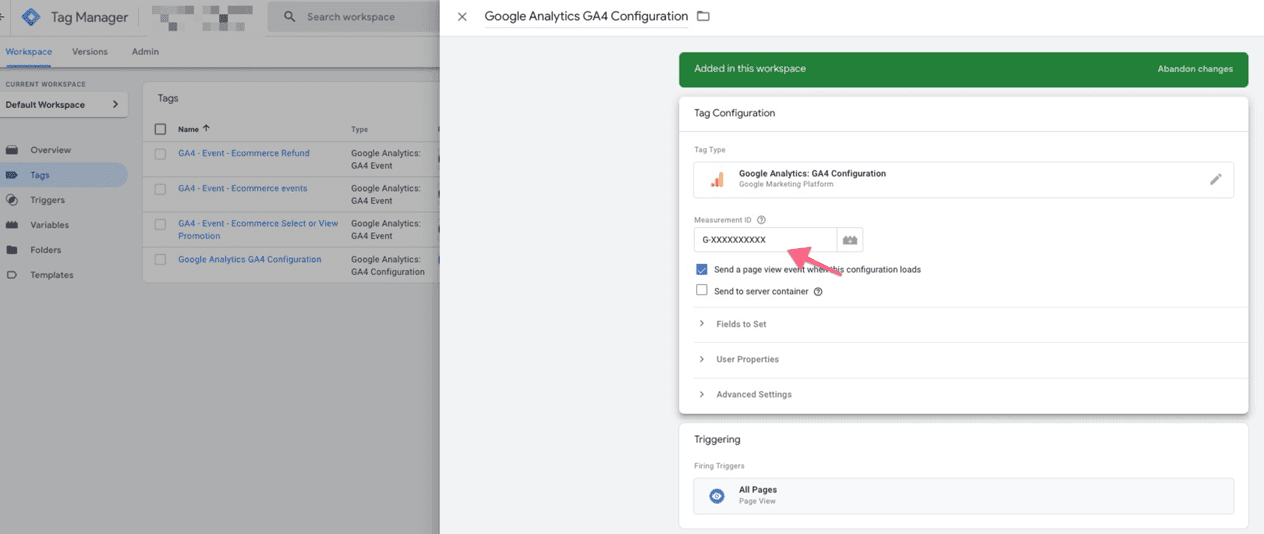Click the Google Analytics bar chart icon

point(717,179)
